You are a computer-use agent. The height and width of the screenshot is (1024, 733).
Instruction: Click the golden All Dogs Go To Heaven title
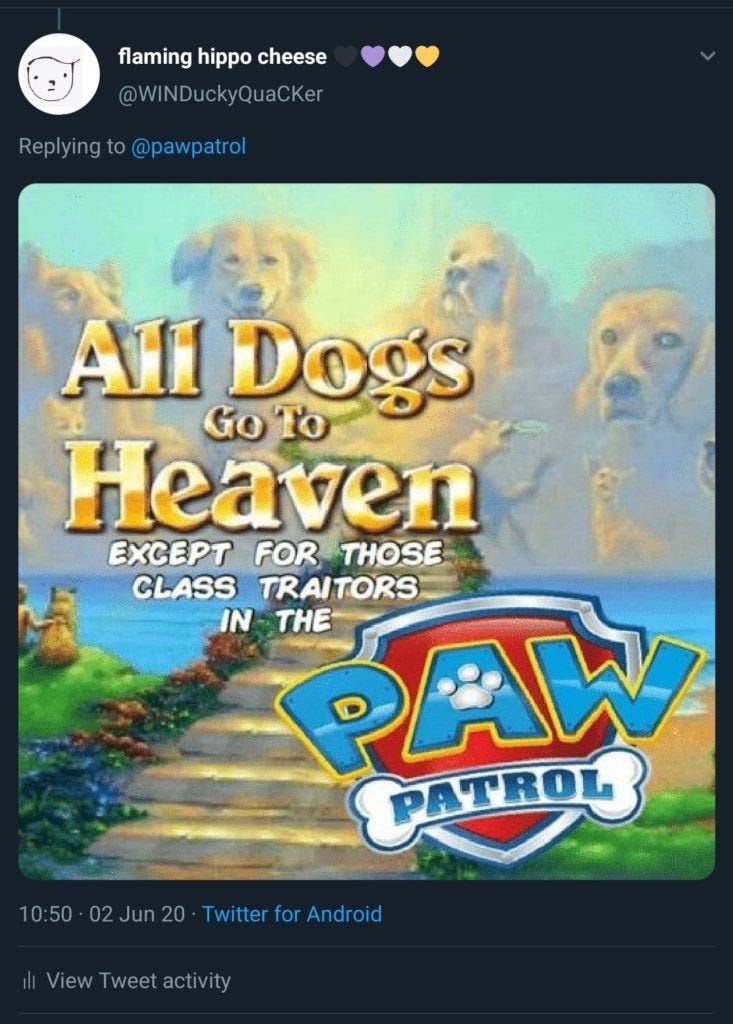point(269,426)
